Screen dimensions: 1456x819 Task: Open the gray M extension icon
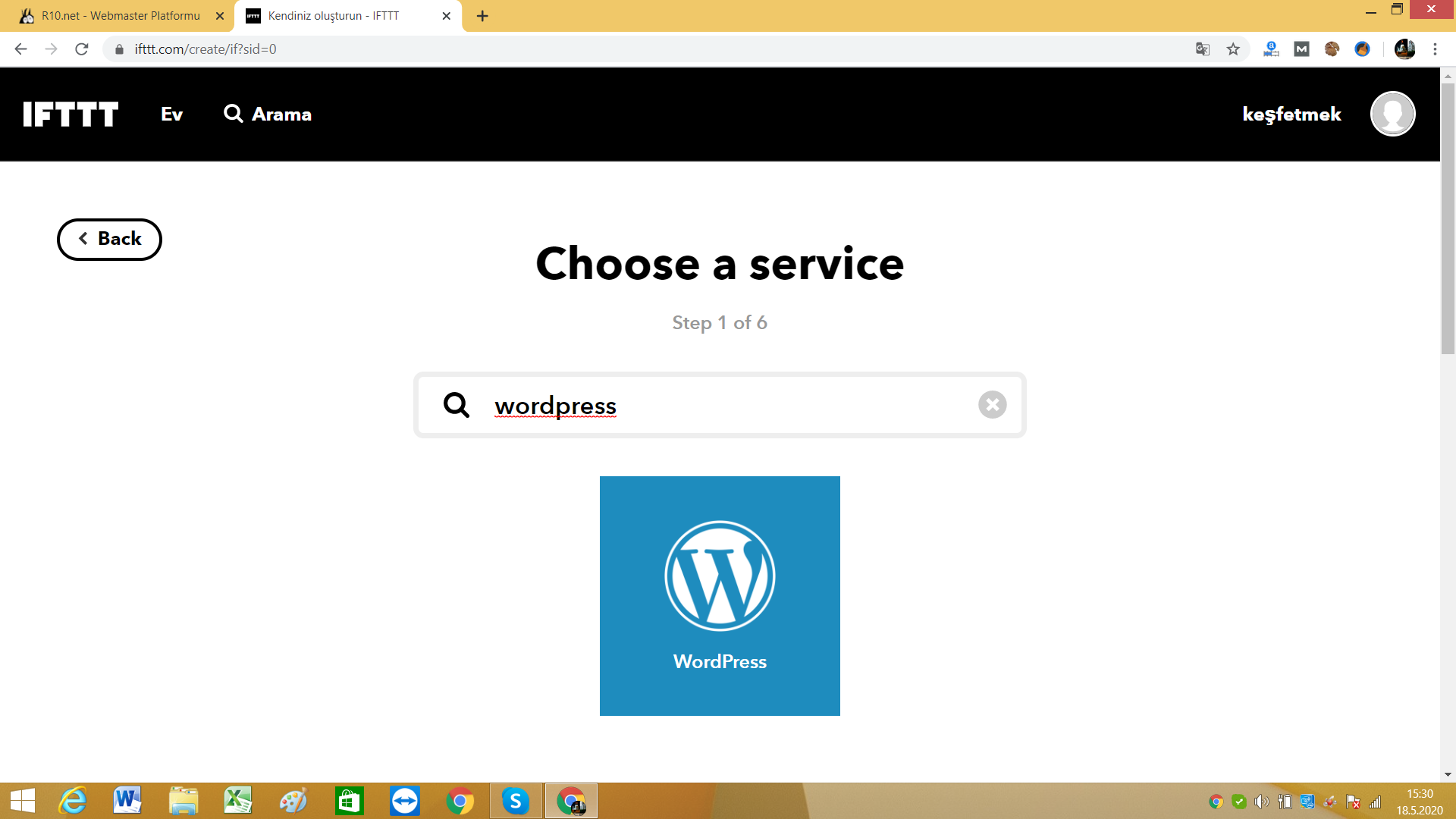(x=1301, y=49)
